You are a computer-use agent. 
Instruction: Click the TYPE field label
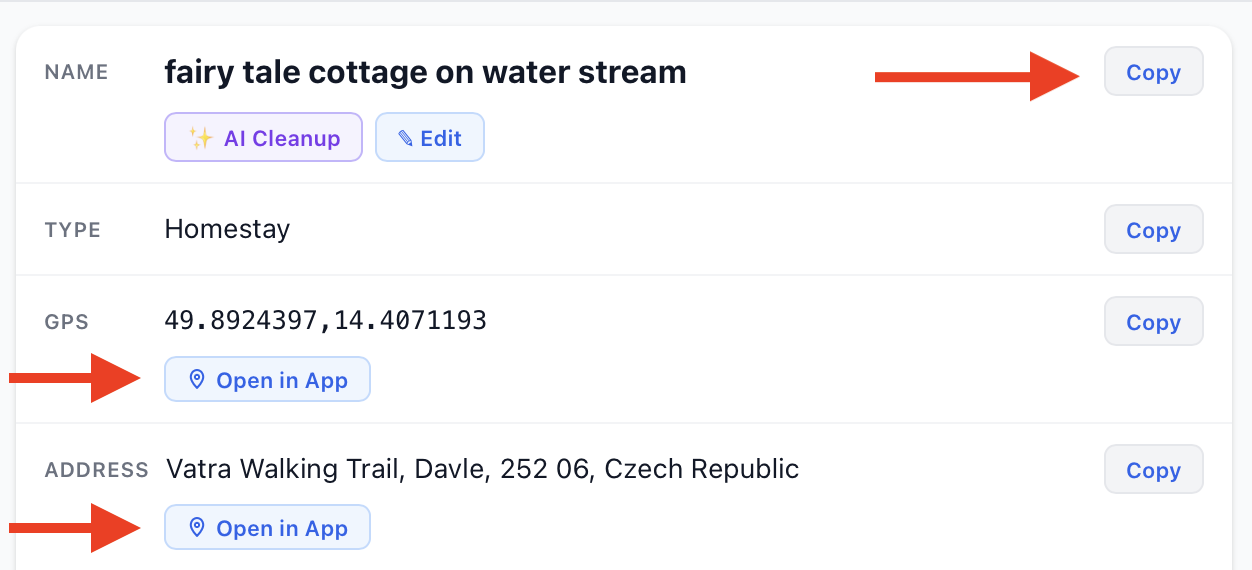point(73,230)
